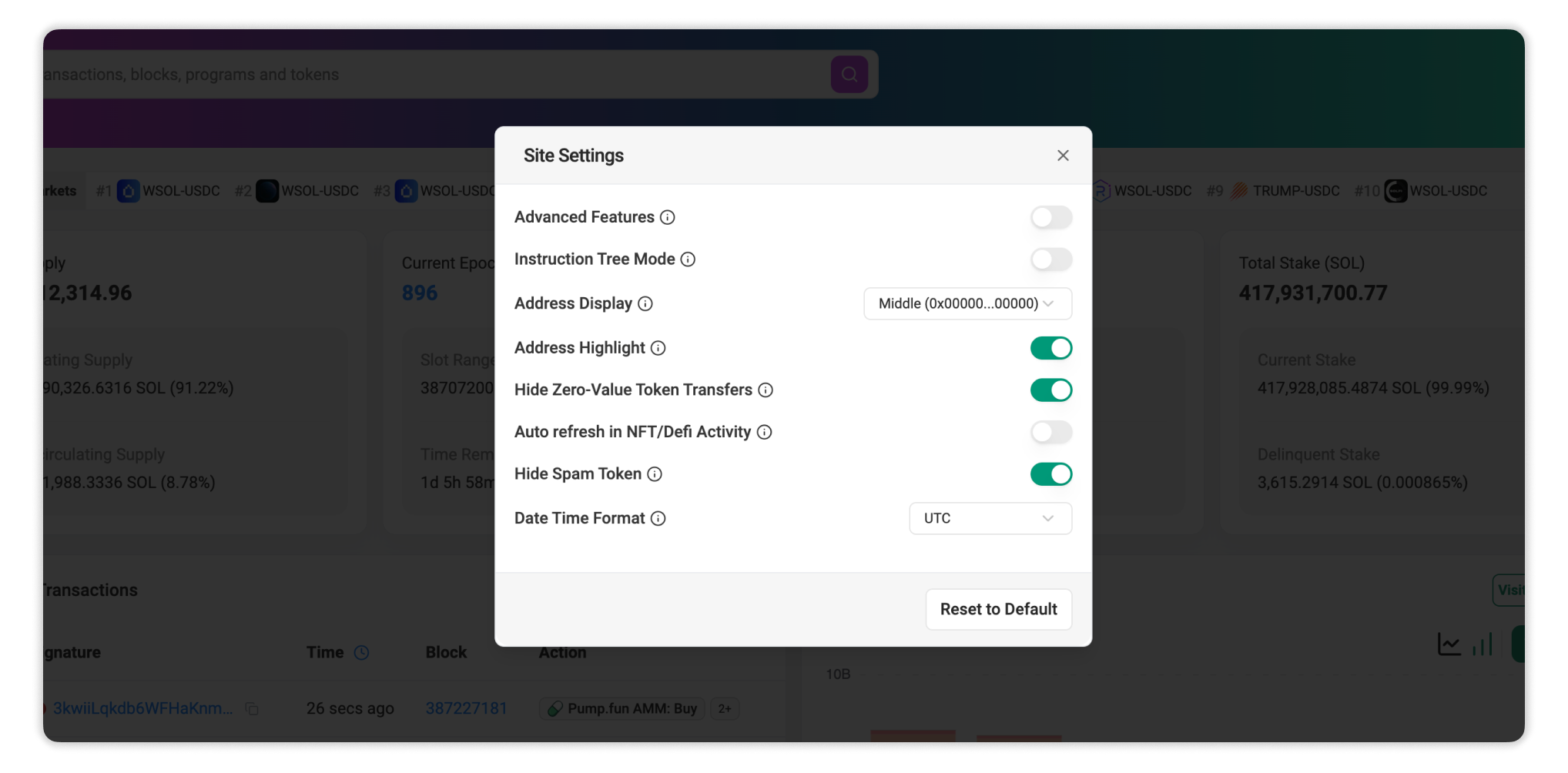Image resolution: width=1568 pixels, height=773 pixels.
Task: Click the clock icon next to the Time column
Action: point(362,652)
